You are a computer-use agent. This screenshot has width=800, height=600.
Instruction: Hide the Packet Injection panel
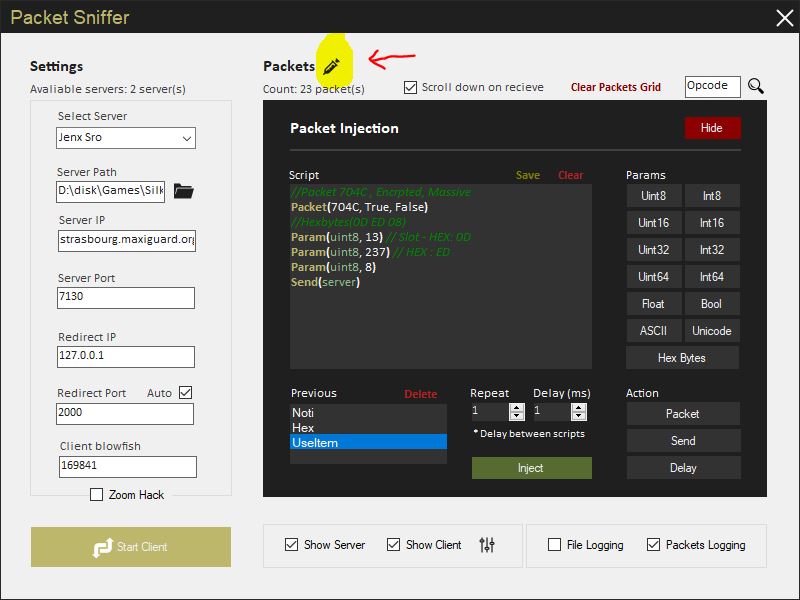(x=711, y=128)
